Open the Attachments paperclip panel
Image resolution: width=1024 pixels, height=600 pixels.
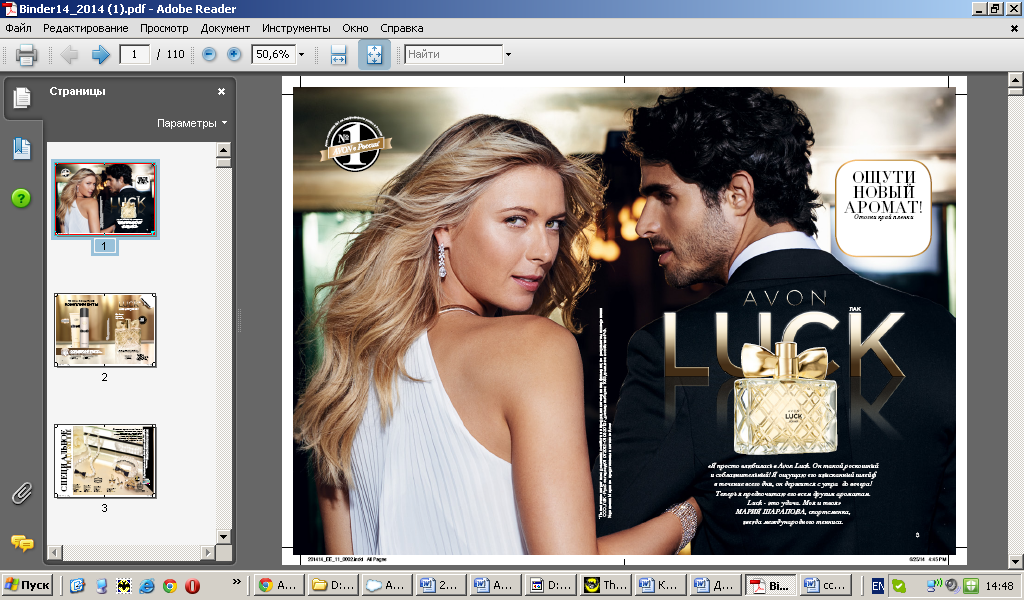click(x=22, y=493)
